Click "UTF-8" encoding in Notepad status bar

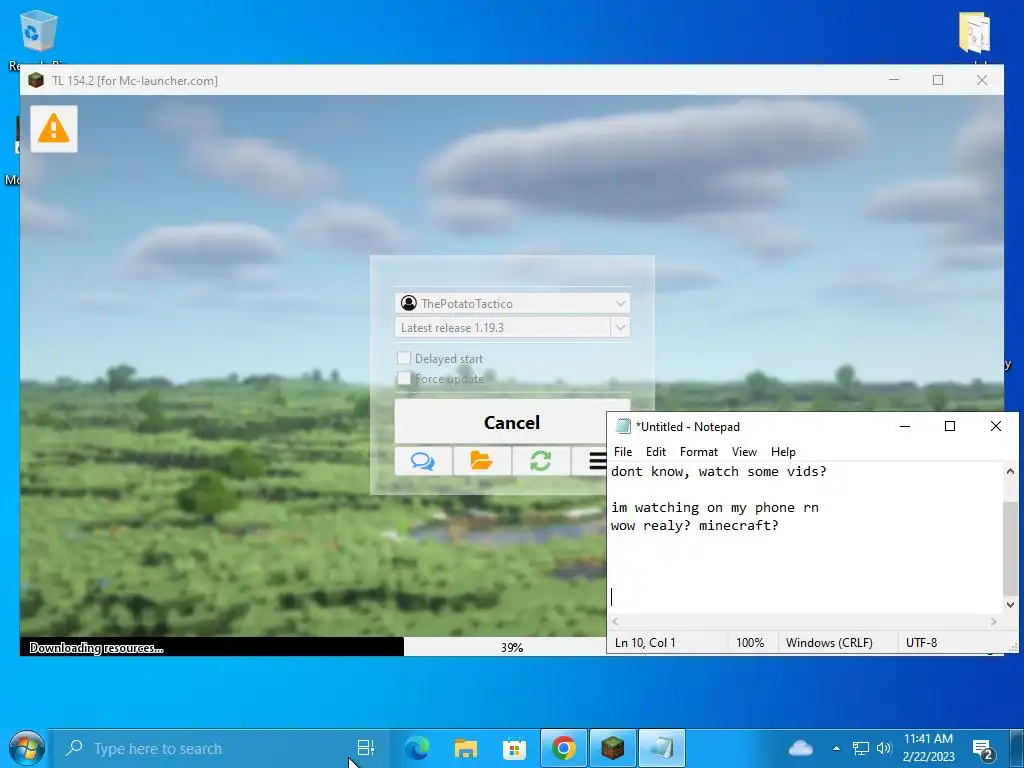point(921,643)
